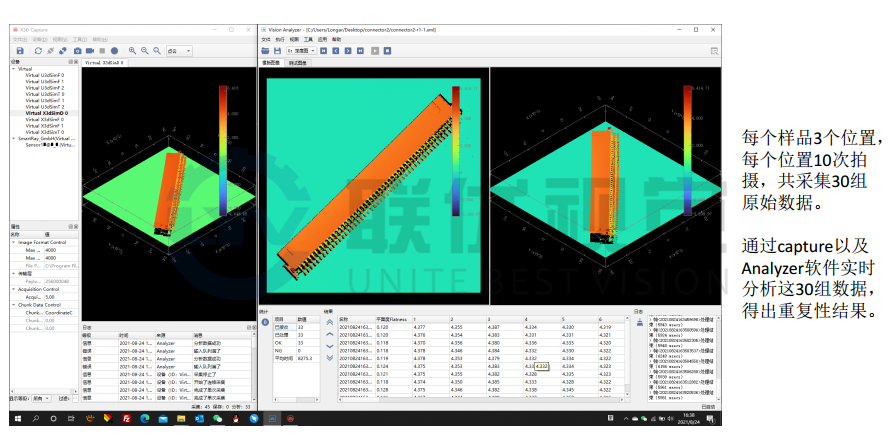This screenshot has height=448, width=894.
Task: Click the camera snapshot icon
Action: (x=77, y=50)
